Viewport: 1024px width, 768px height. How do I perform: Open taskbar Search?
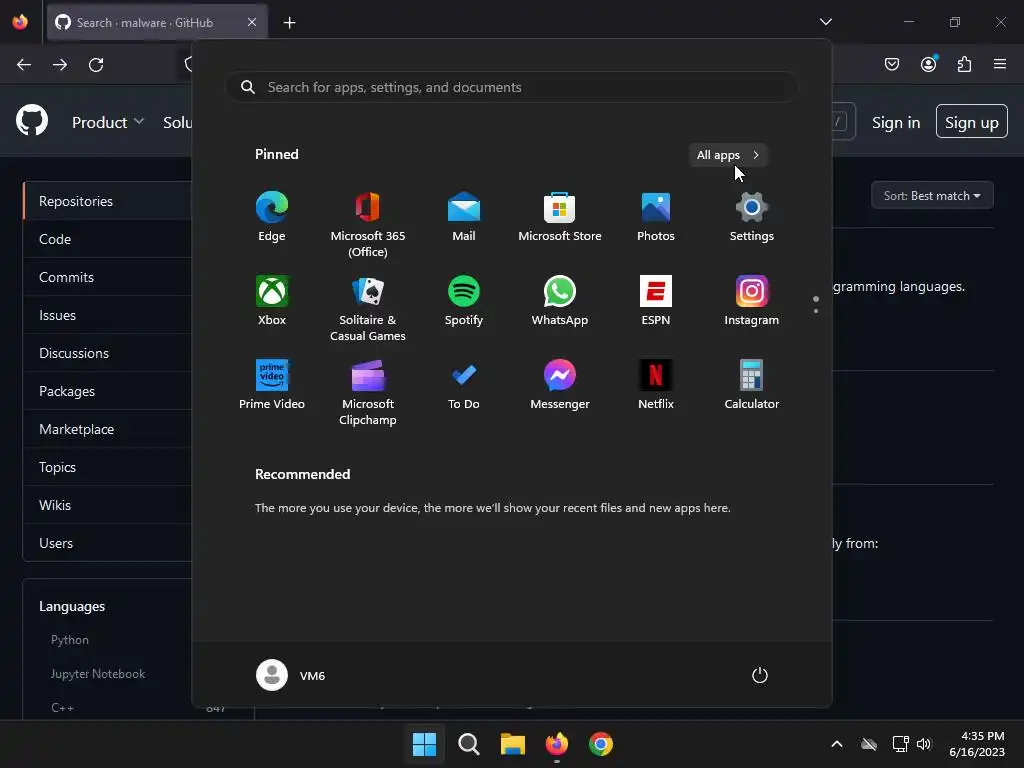coord(468,744)
